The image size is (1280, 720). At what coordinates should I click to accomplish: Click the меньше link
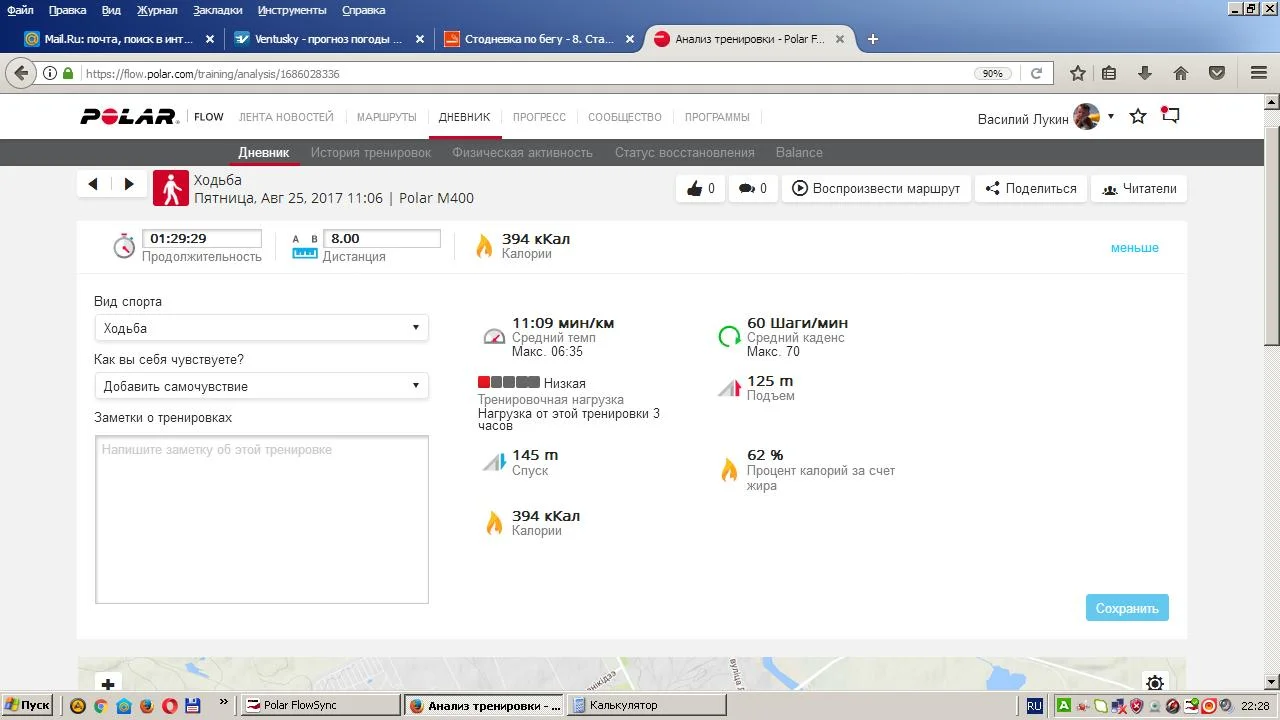click(1134, 248)
